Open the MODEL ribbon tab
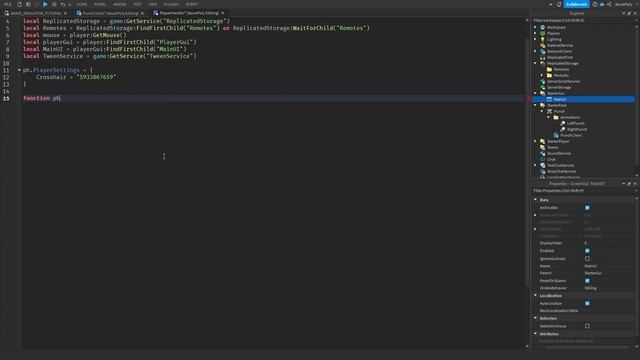Image resolution: width=640 pixels, height=360 pixels. coord(100,4)
